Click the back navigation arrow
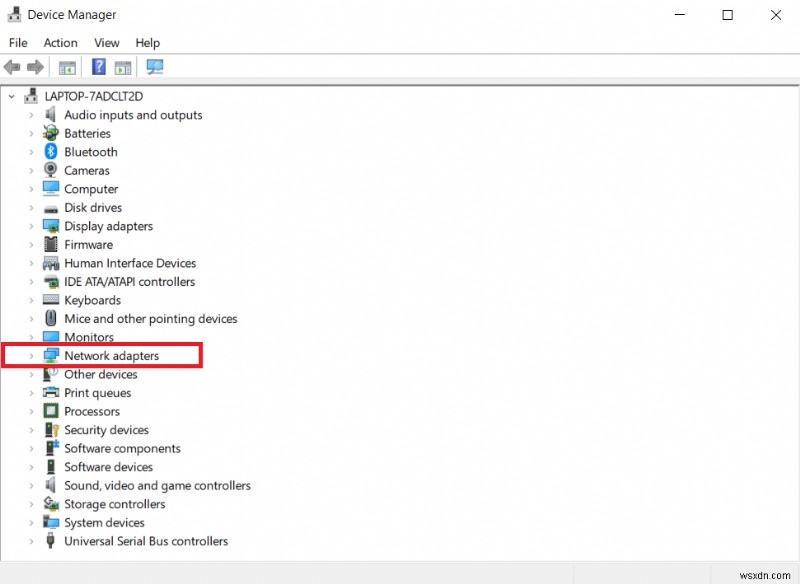The width and height of the screenshot is (800, 584). tap(11, 67)
